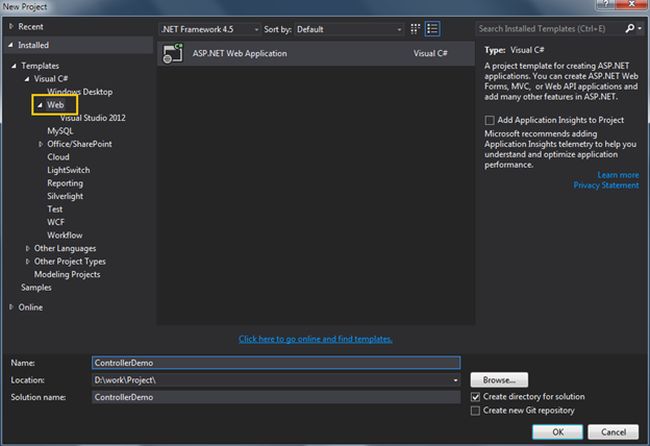Collapse the Templates tree node

[x=14, y=66]
